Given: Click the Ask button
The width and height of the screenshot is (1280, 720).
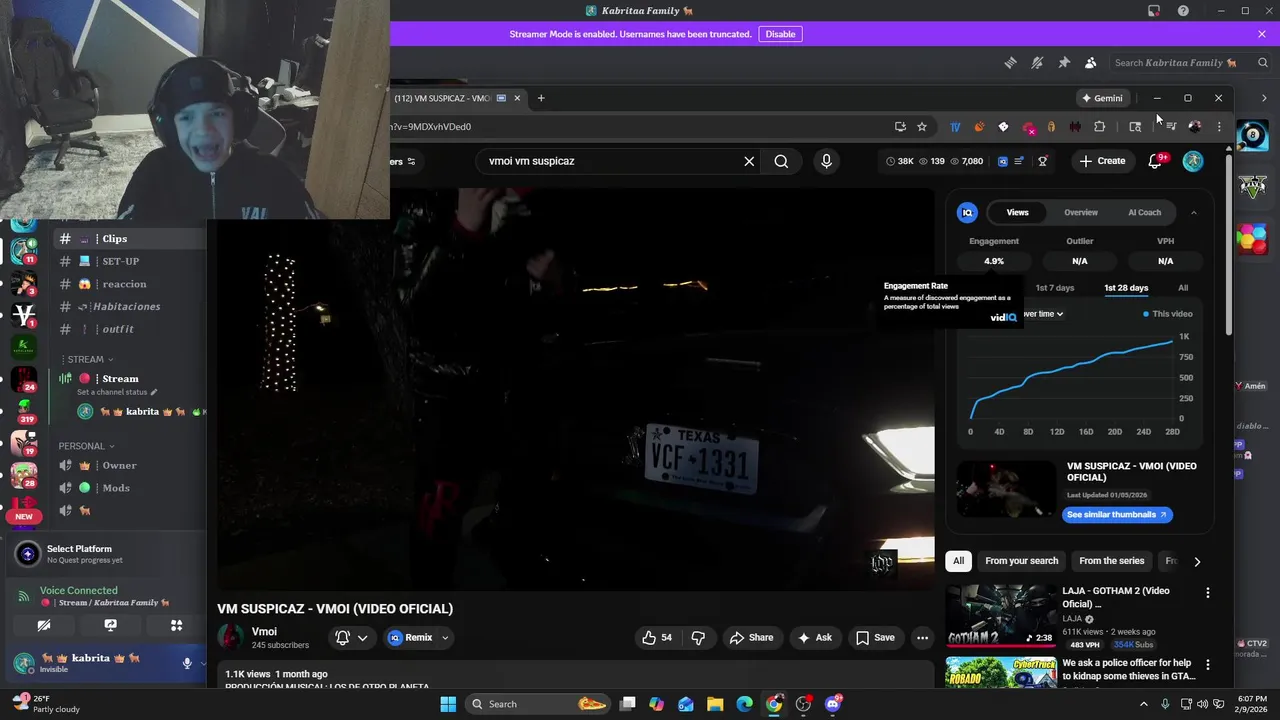Looking at the screenshot, I should coord(814,638).
